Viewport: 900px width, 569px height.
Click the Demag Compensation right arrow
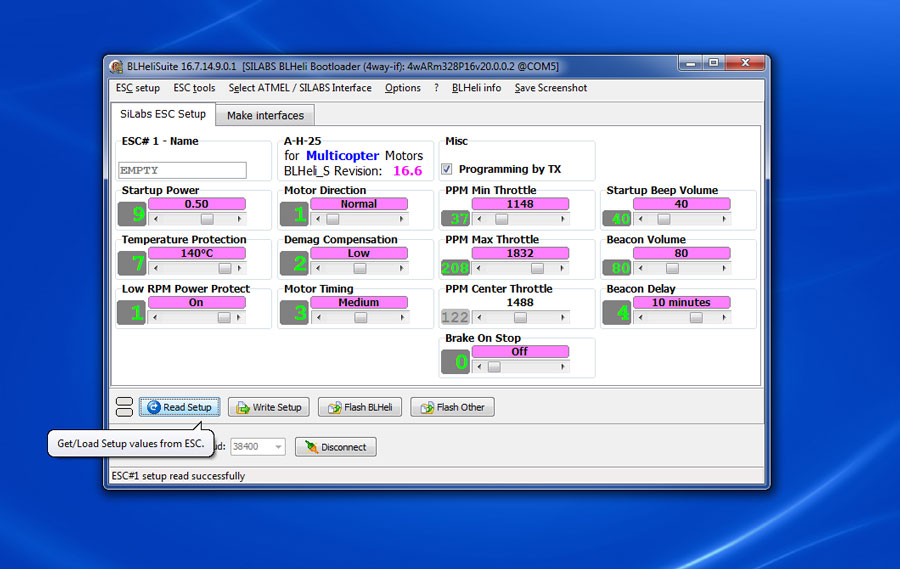coord(401,268)
